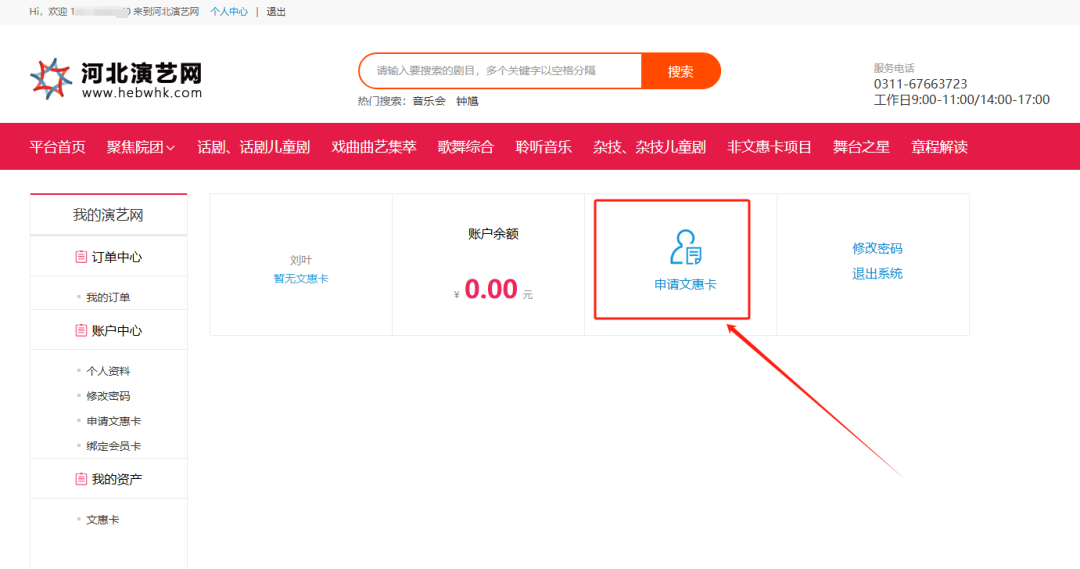Click the 订单中心 section heading

click(116, 257)
